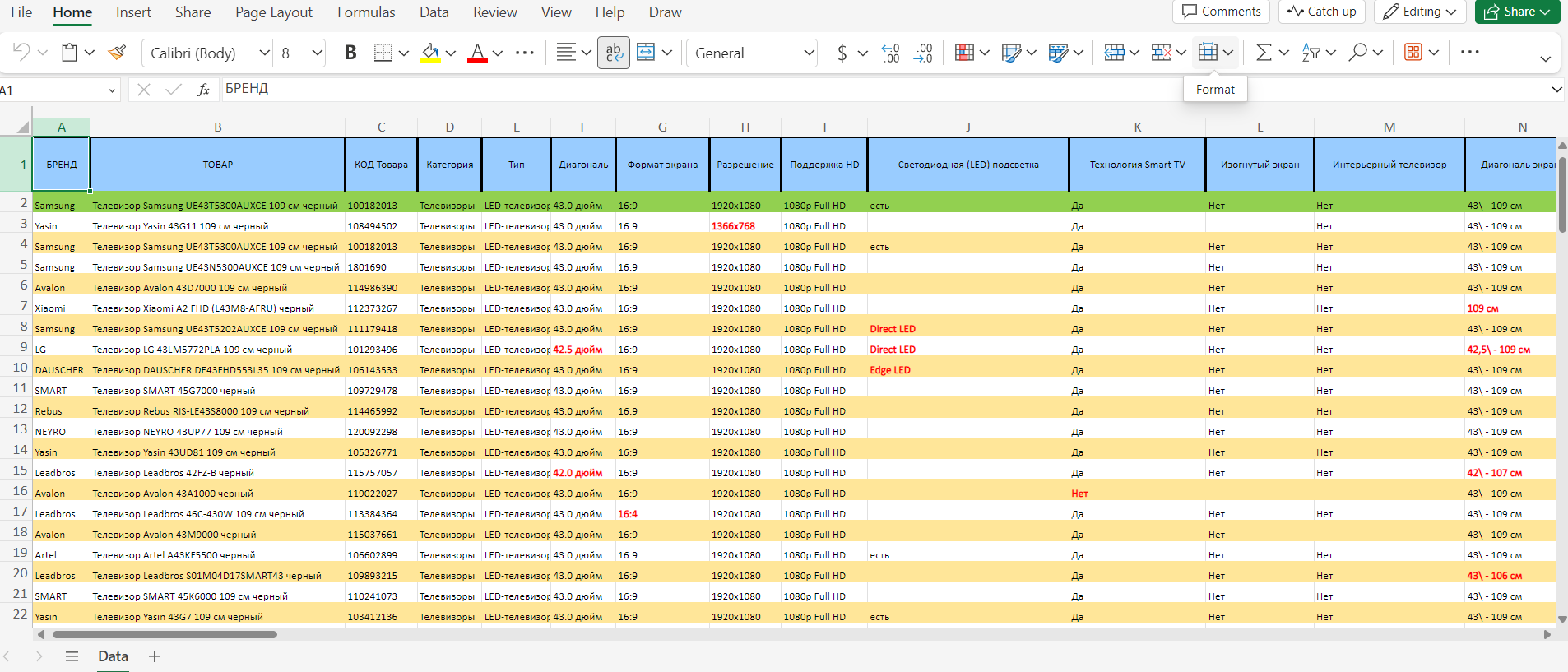Click the Delete cells icon
Screen dimensions: 1568x672
click(x=1161, y=53)
